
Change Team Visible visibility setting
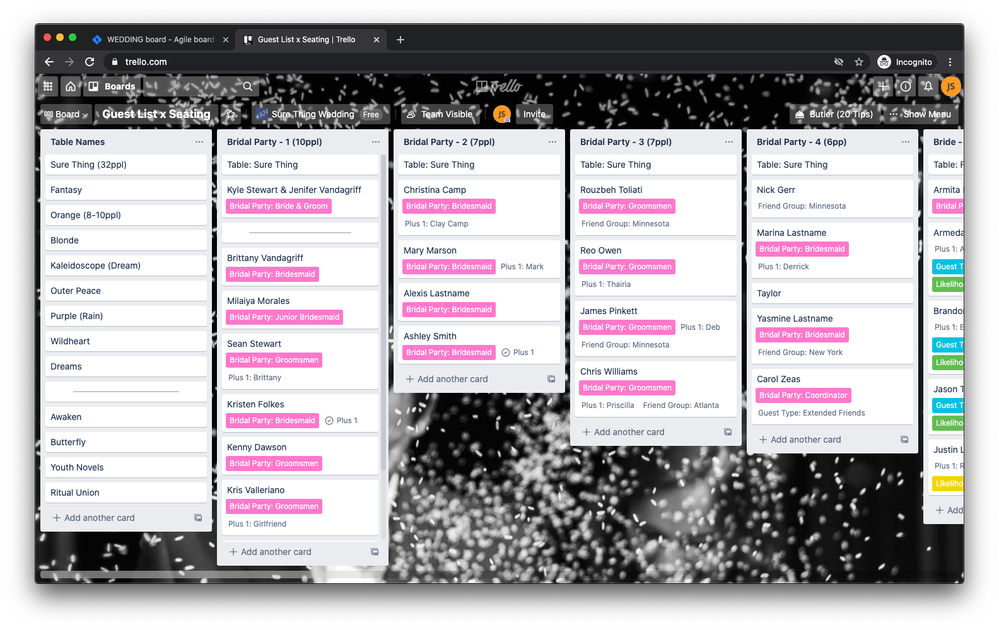(x=440, y=114)
